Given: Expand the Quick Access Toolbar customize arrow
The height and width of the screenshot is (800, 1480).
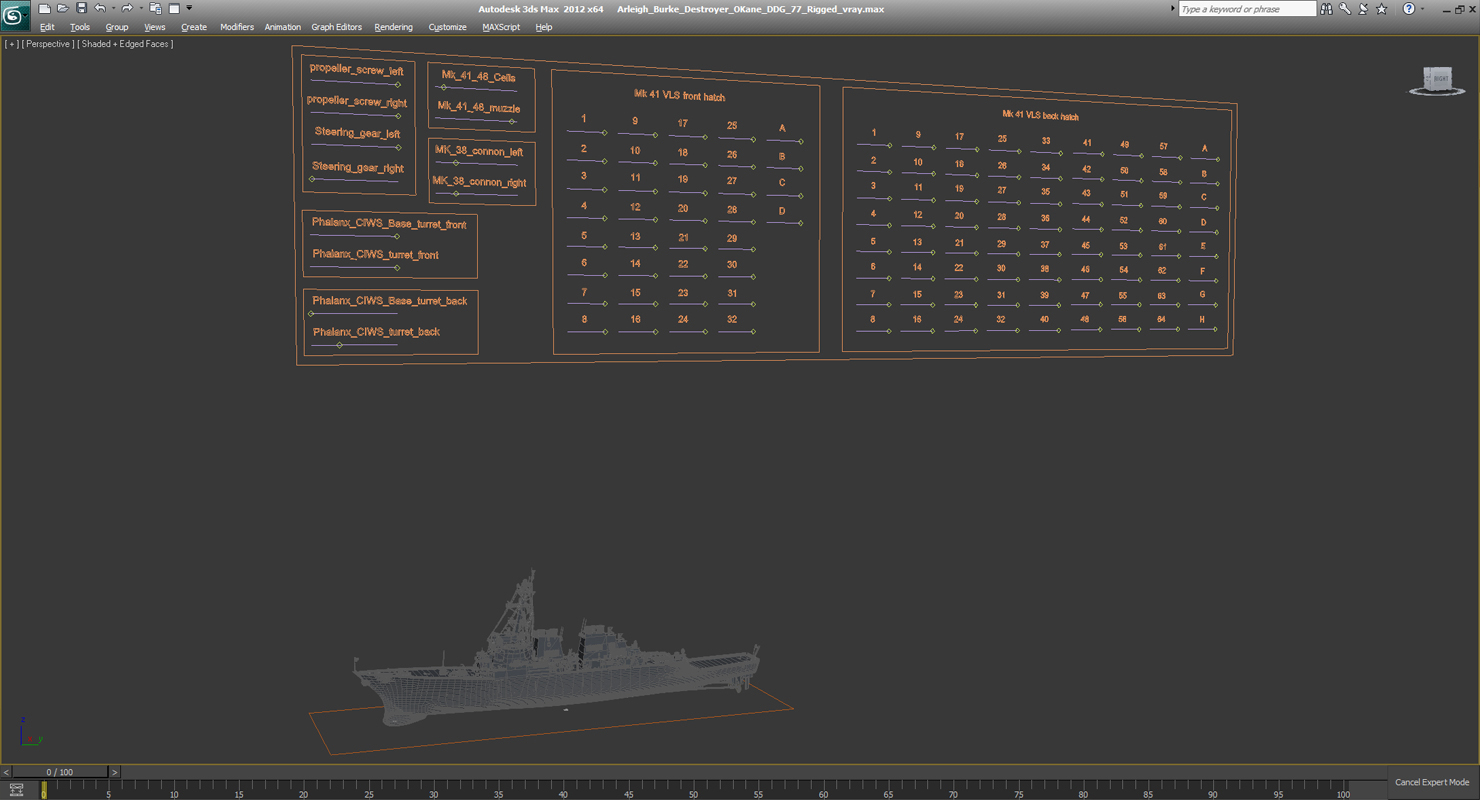Looking at the screenshot, I should tap(189, 9).
